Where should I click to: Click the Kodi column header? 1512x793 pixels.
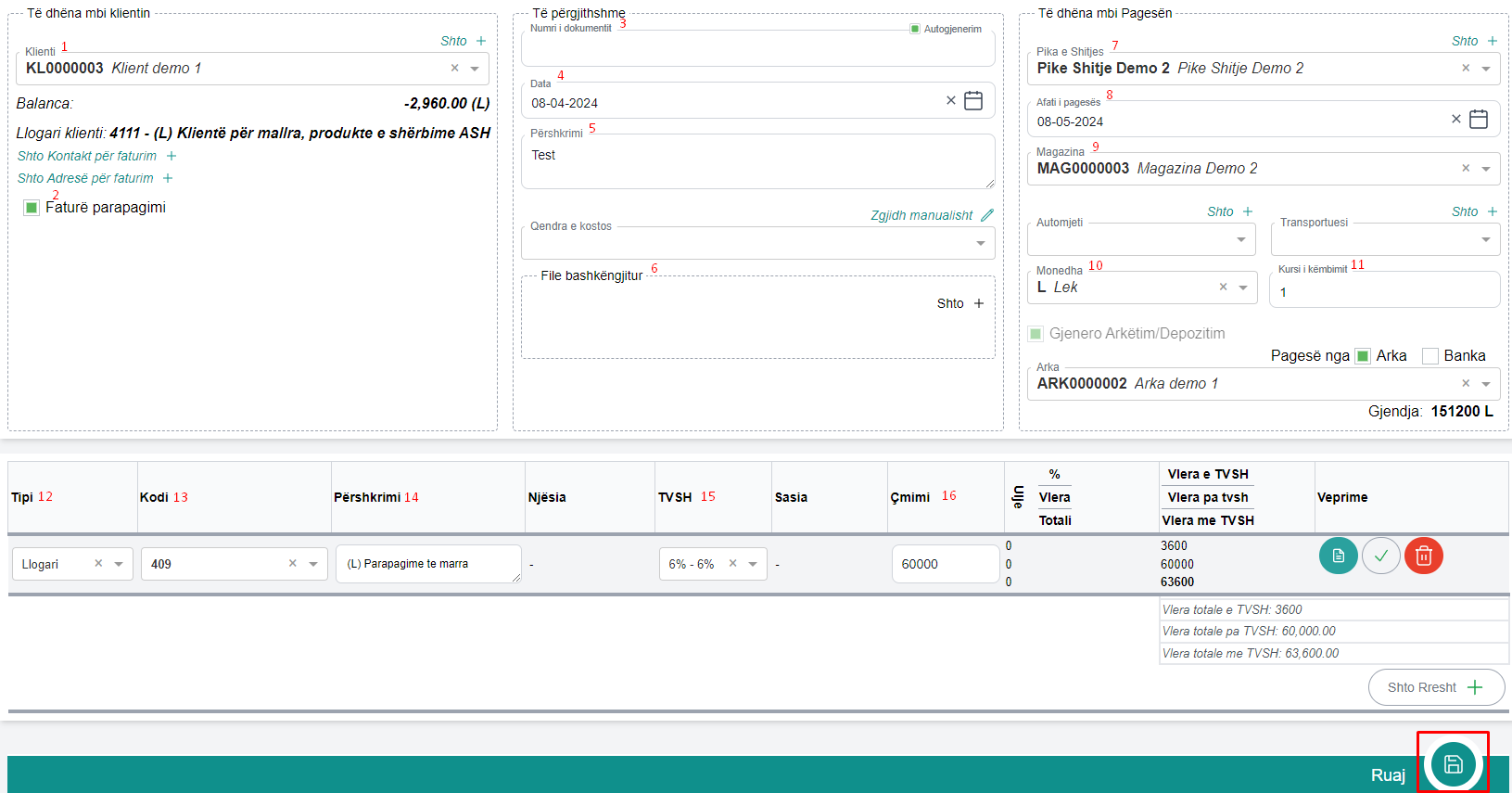tap(154, 497)
